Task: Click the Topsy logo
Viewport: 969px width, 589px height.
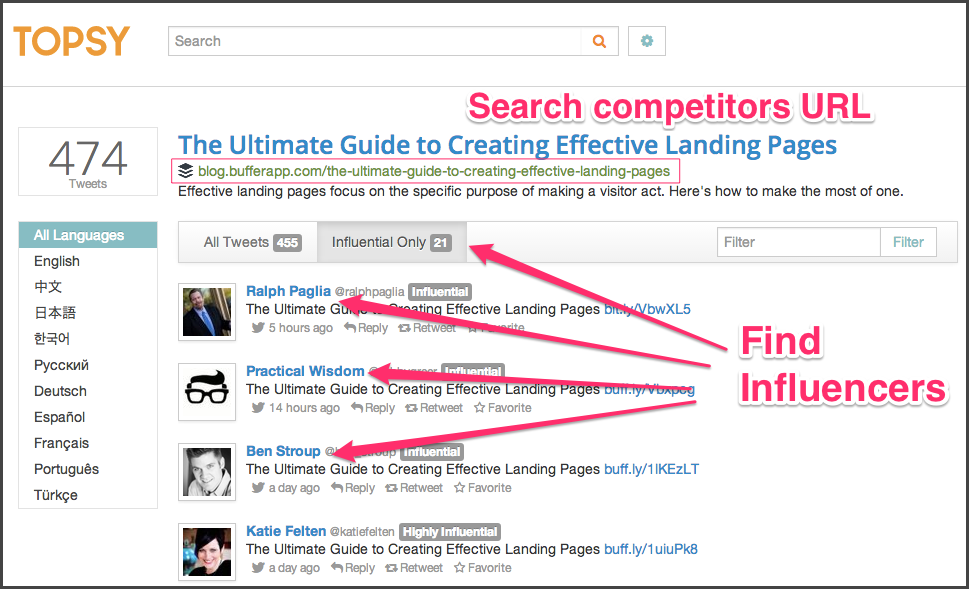Action: point(72,41)
